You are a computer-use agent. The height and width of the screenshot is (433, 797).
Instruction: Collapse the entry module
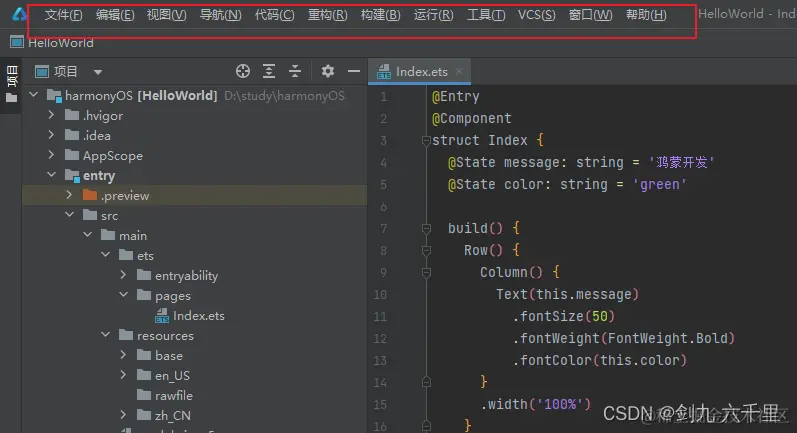(51, 174)
